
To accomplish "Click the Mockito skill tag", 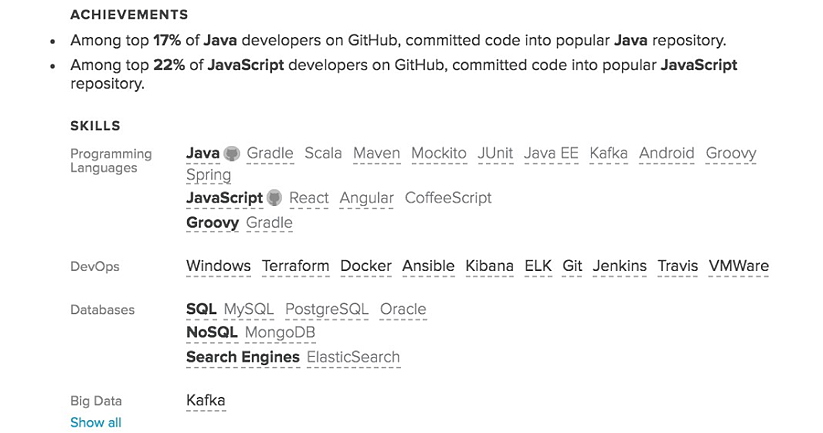I will [x=438, y=154].
